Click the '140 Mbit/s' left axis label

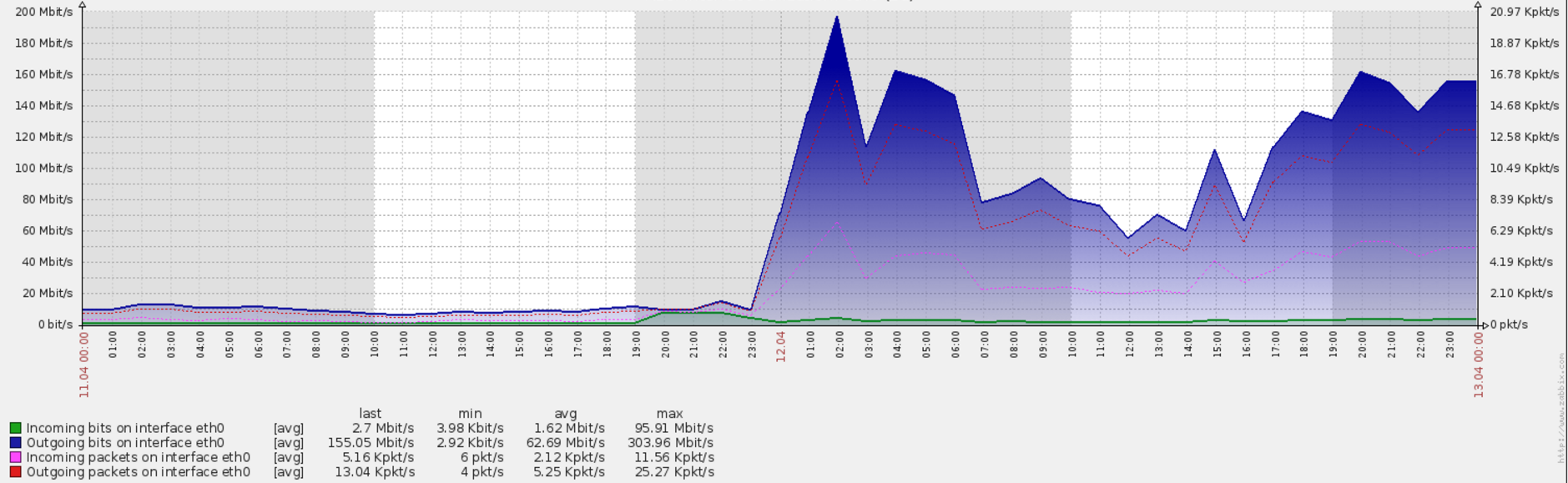[x=44, y=106]
